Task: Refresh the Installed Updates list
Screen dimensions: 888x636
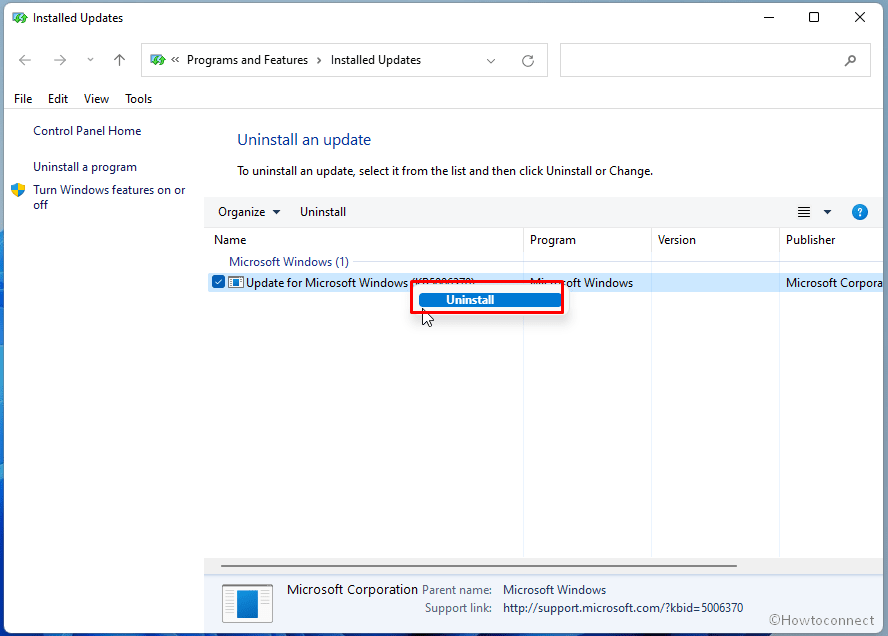Action: tap(528, 61)
